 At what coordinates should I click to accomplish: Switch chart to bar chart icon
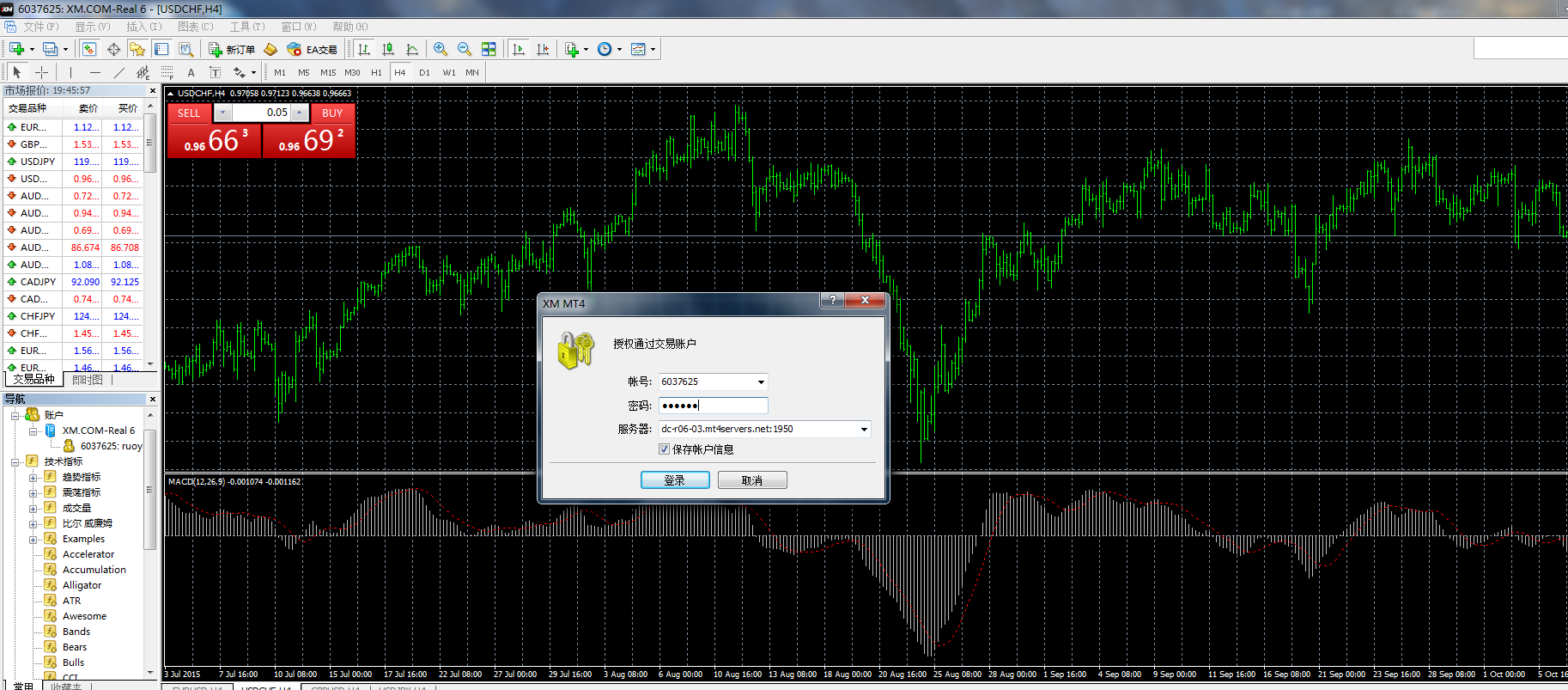click(x=364, y=49)
